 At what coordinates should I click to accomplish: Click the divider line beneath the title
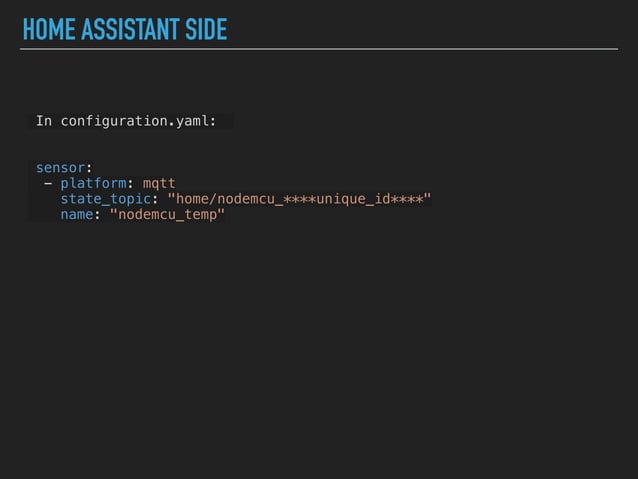(320, 49)
